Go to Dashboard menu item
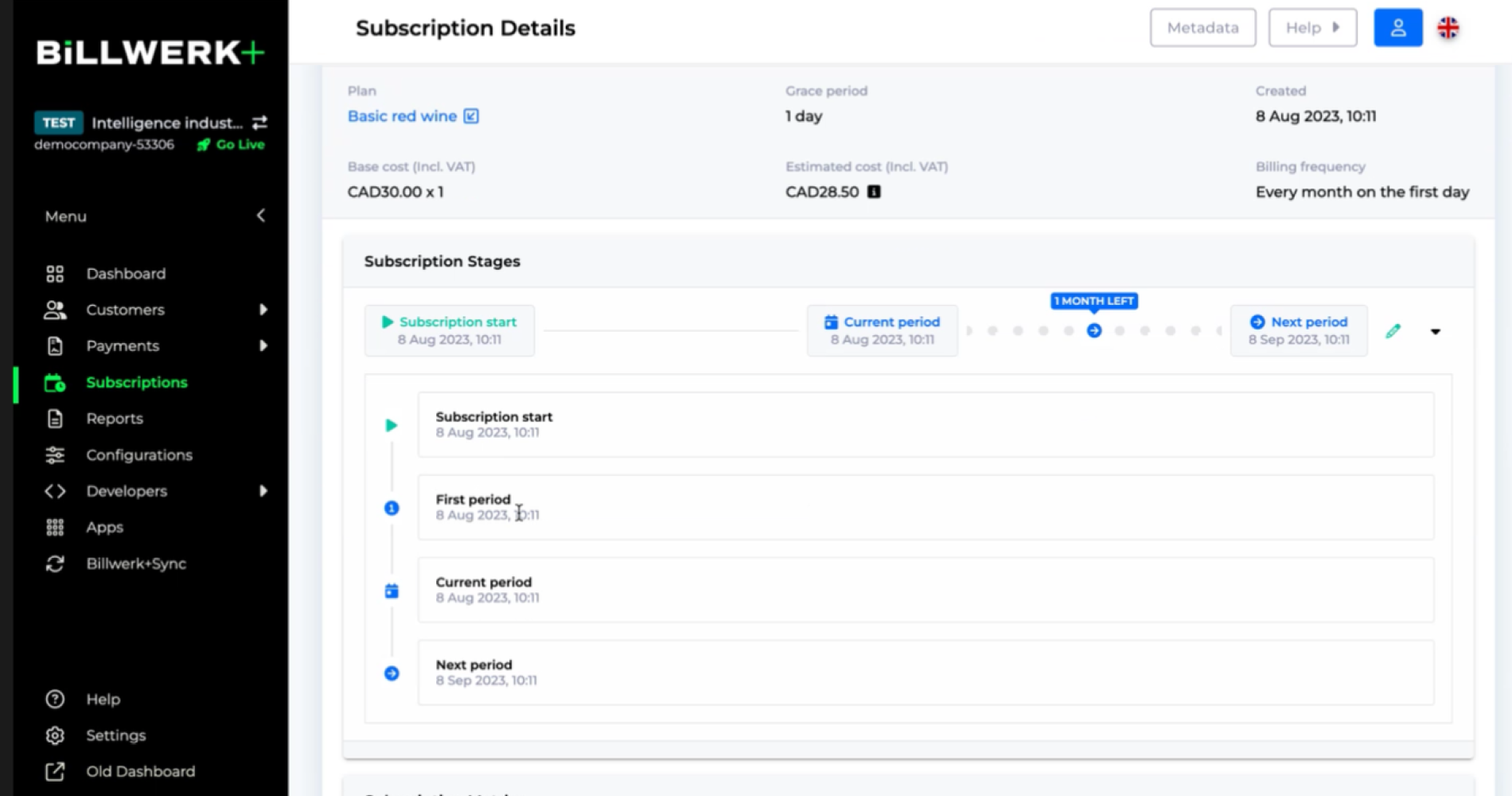This screenshot has width=1512, height=796. point(126,274)
